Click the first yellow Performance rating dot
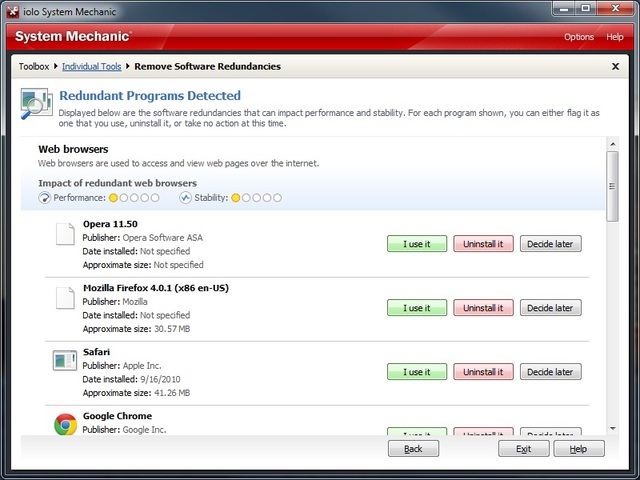Image resolution: width=640 pixels, height=480 pixels. (113, 198)
